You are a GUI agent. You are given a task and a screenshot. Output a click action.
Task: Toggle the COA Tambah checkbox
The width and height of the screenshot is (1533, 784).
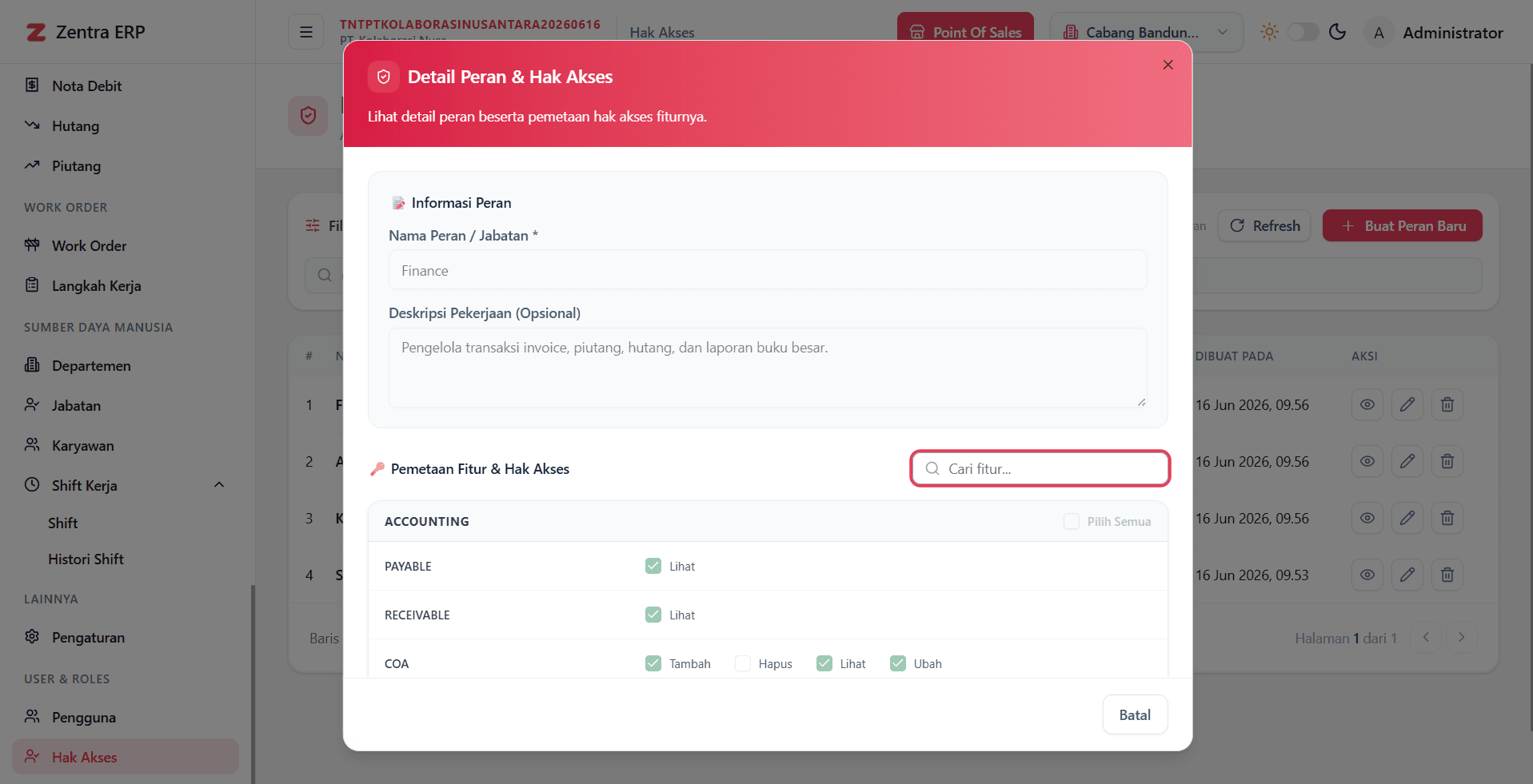(x=653, y=663)
